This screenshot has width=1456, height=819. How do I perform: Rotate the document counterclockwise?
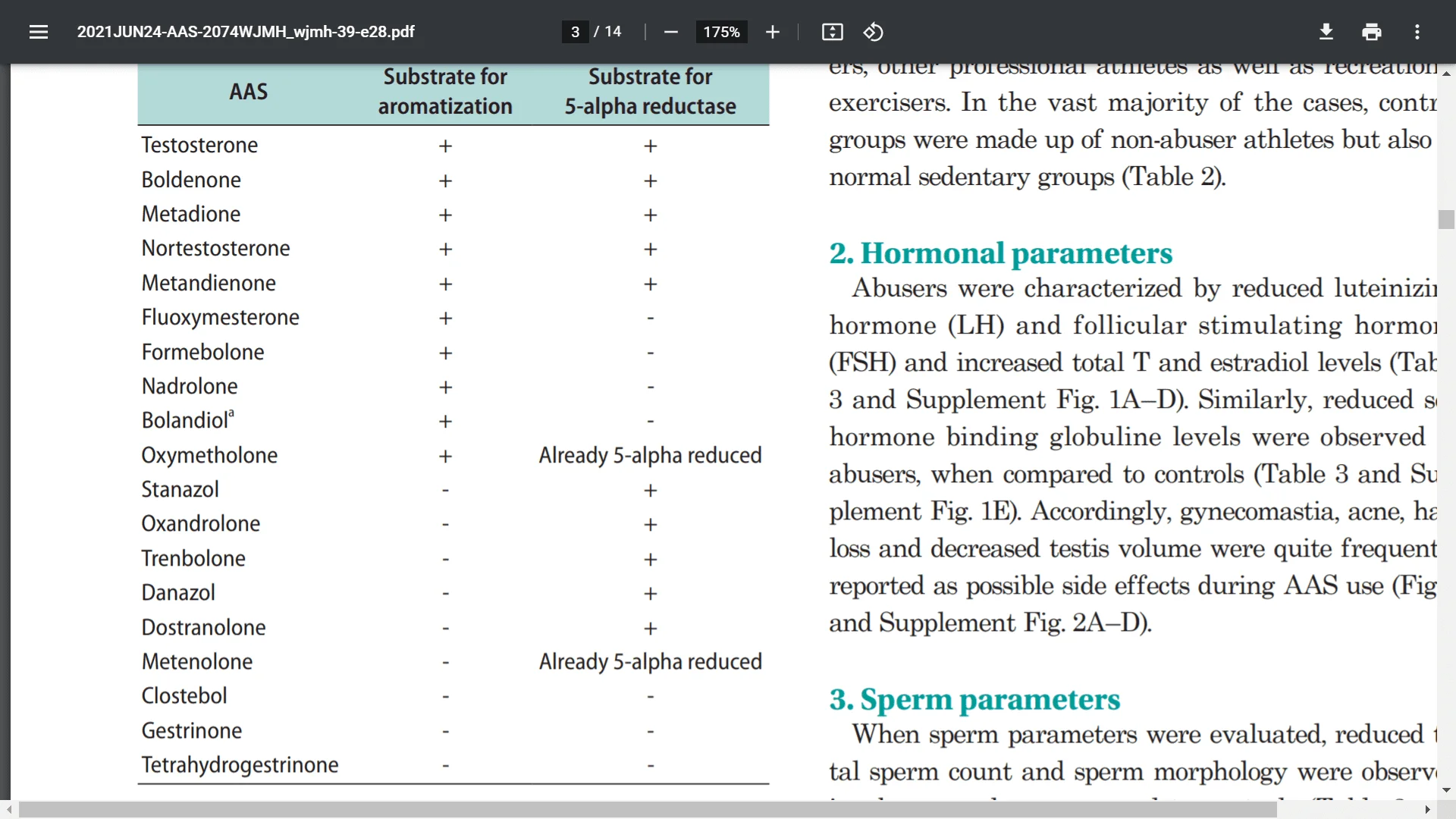[x=873, y=32]
